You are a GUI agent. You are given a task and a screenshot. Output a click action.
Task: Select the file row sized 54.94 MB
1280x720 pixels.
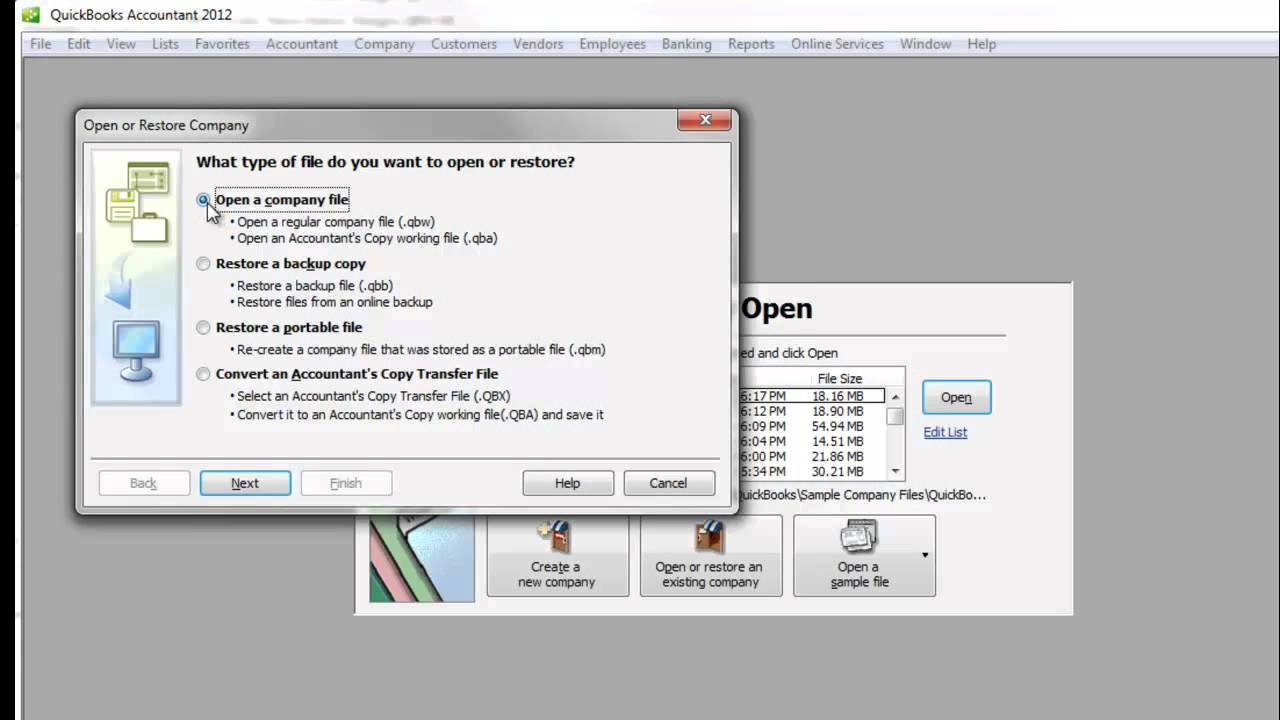[812, 426]
